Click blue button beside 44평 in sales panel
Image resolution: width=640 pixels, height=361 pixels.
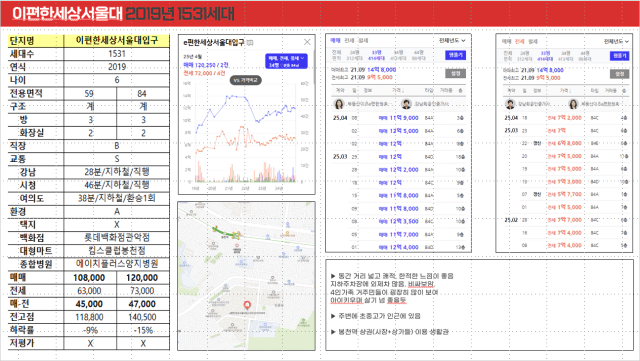455,55
